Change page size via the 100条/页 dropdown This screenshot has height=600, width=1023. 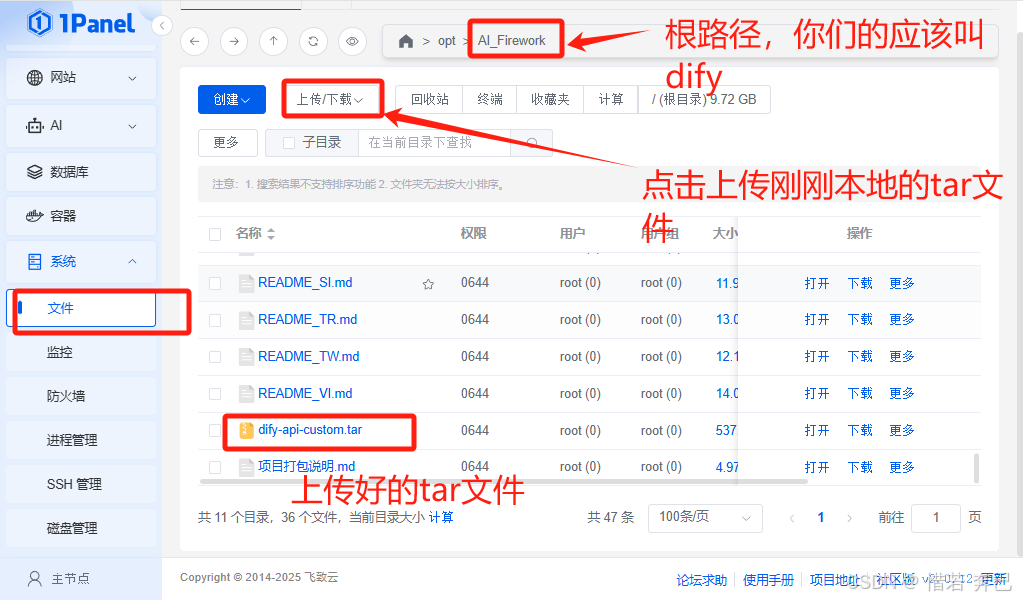coord(705,518)
